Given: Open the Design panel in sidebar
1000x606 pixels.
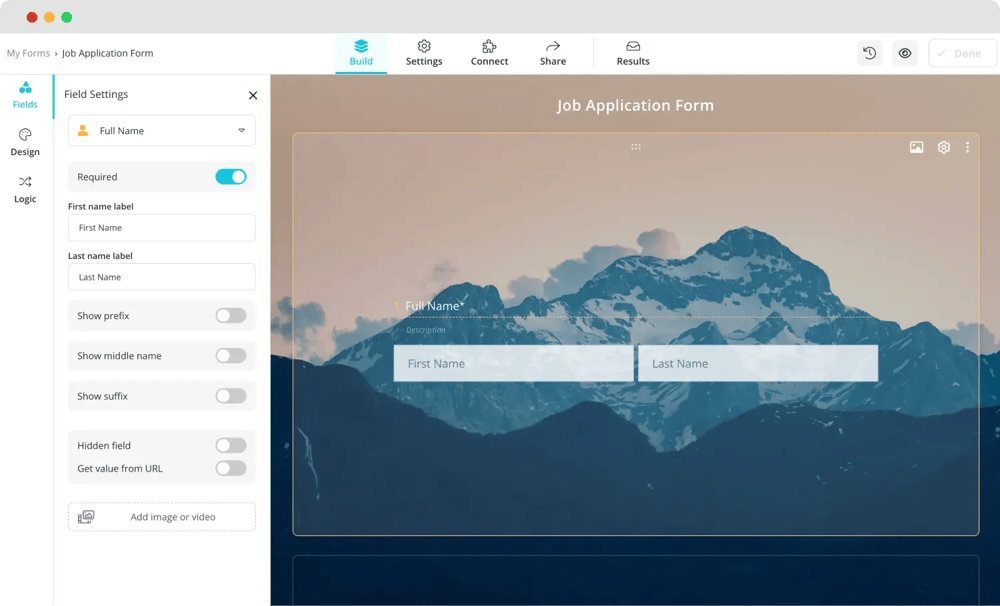Looking at the screenshot, I should tap(25, 142).
